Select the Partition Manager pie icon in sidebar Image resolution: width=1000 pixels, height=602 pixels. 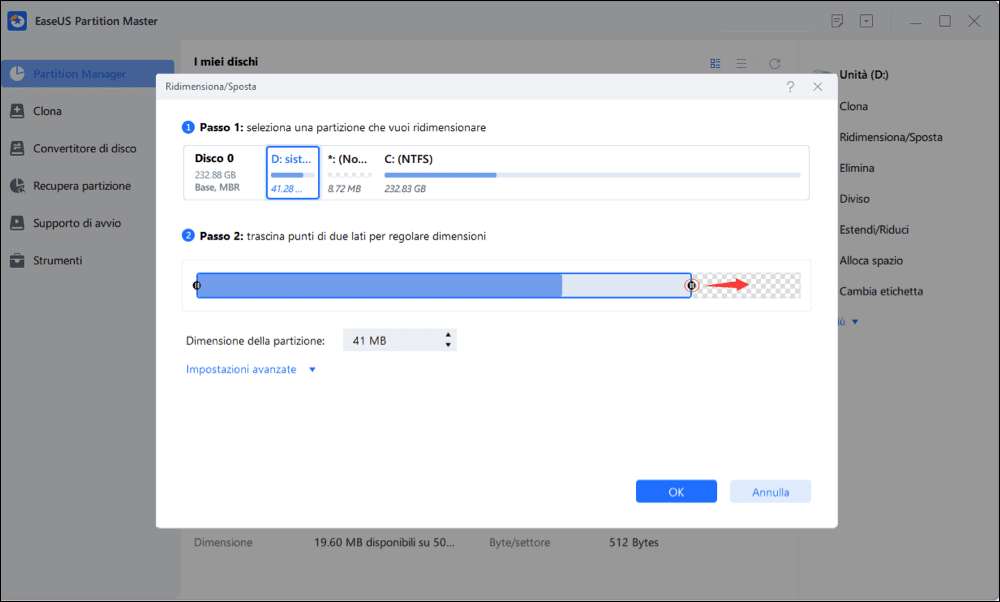(17, 73)
